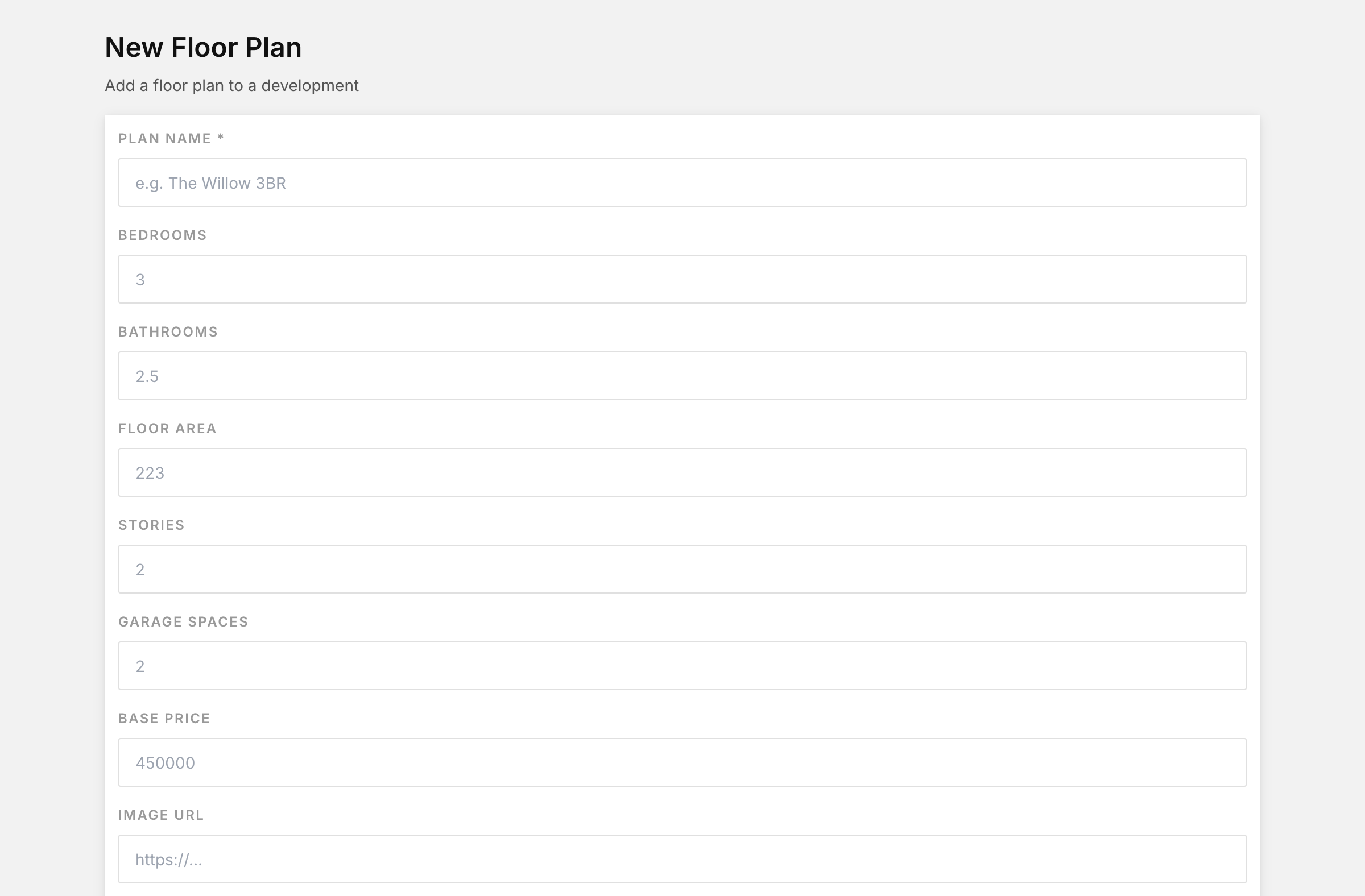This screenshot has width=1365, height=896.
Task: Click the New Floor Plan heading
Action: click(203, 47)
